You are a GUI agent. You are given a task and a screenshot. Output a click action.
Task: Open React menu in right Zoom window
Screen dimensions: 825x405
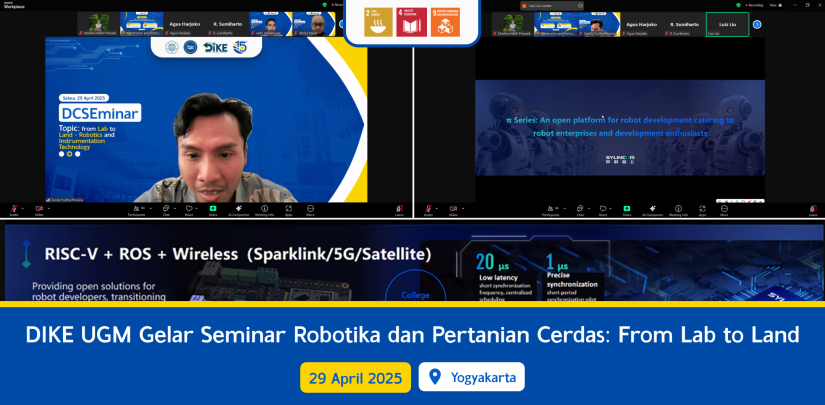point(602,210)
